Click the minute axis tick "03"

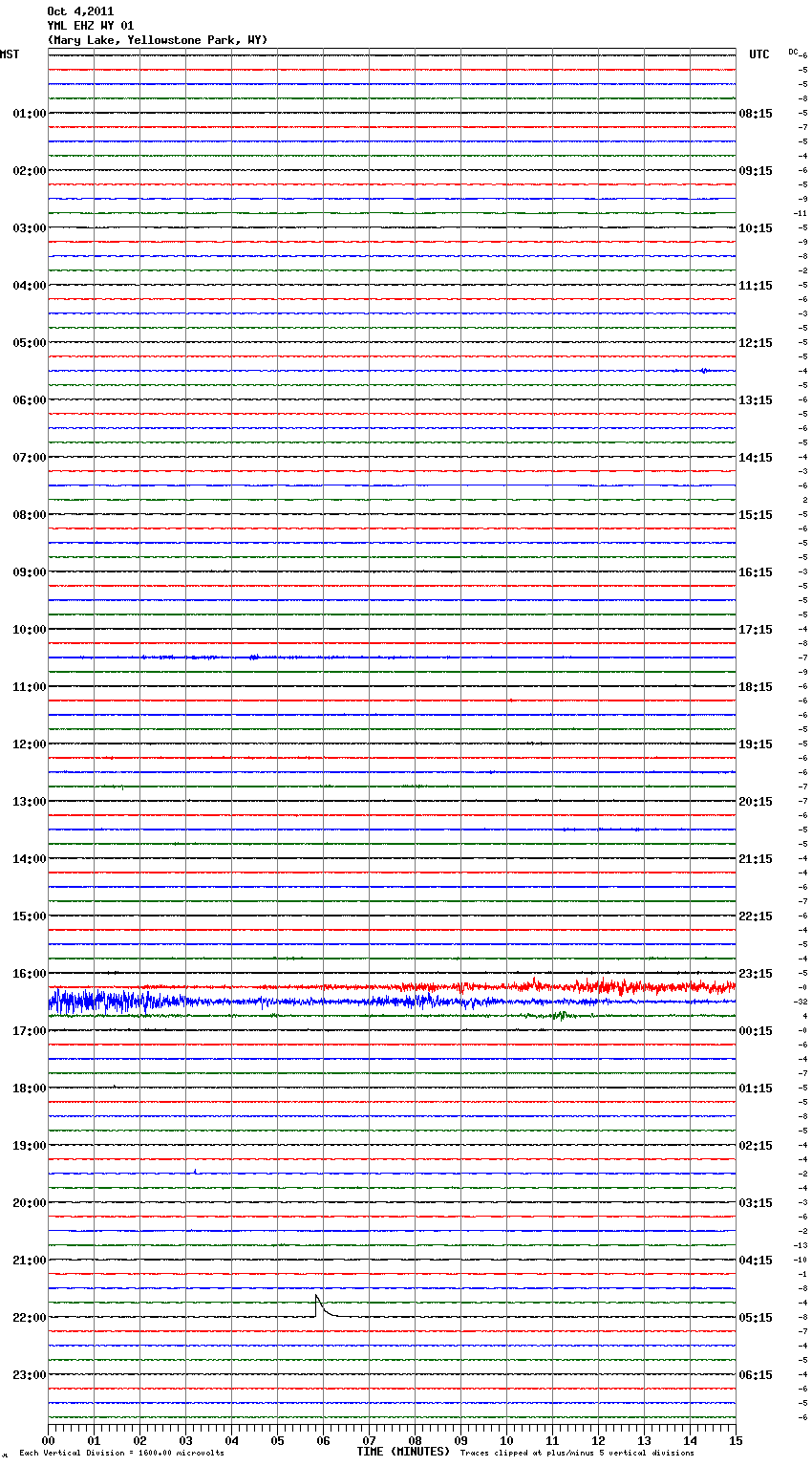(185, 1440)
